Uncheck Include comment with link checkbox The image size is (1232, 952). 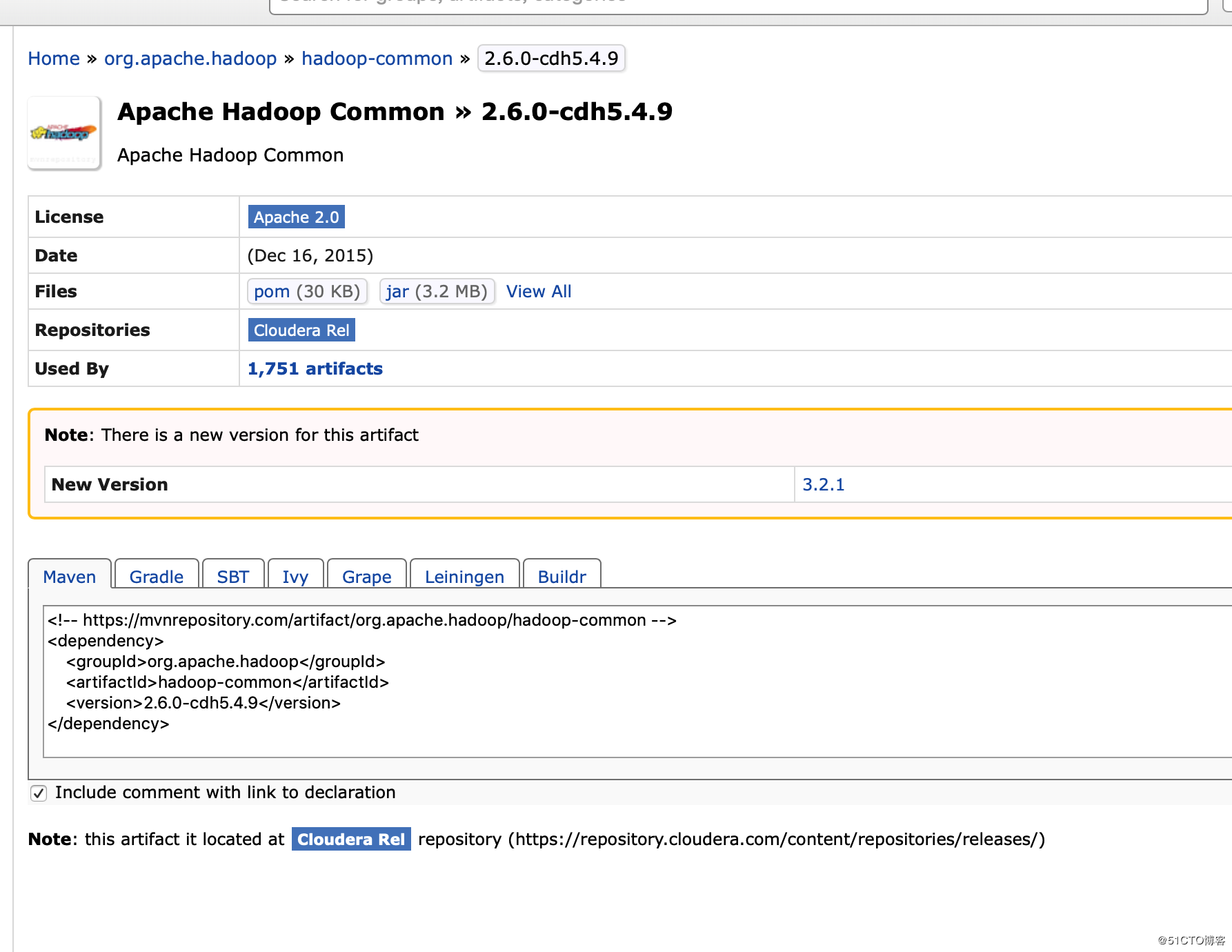click(x=39, y=793)
